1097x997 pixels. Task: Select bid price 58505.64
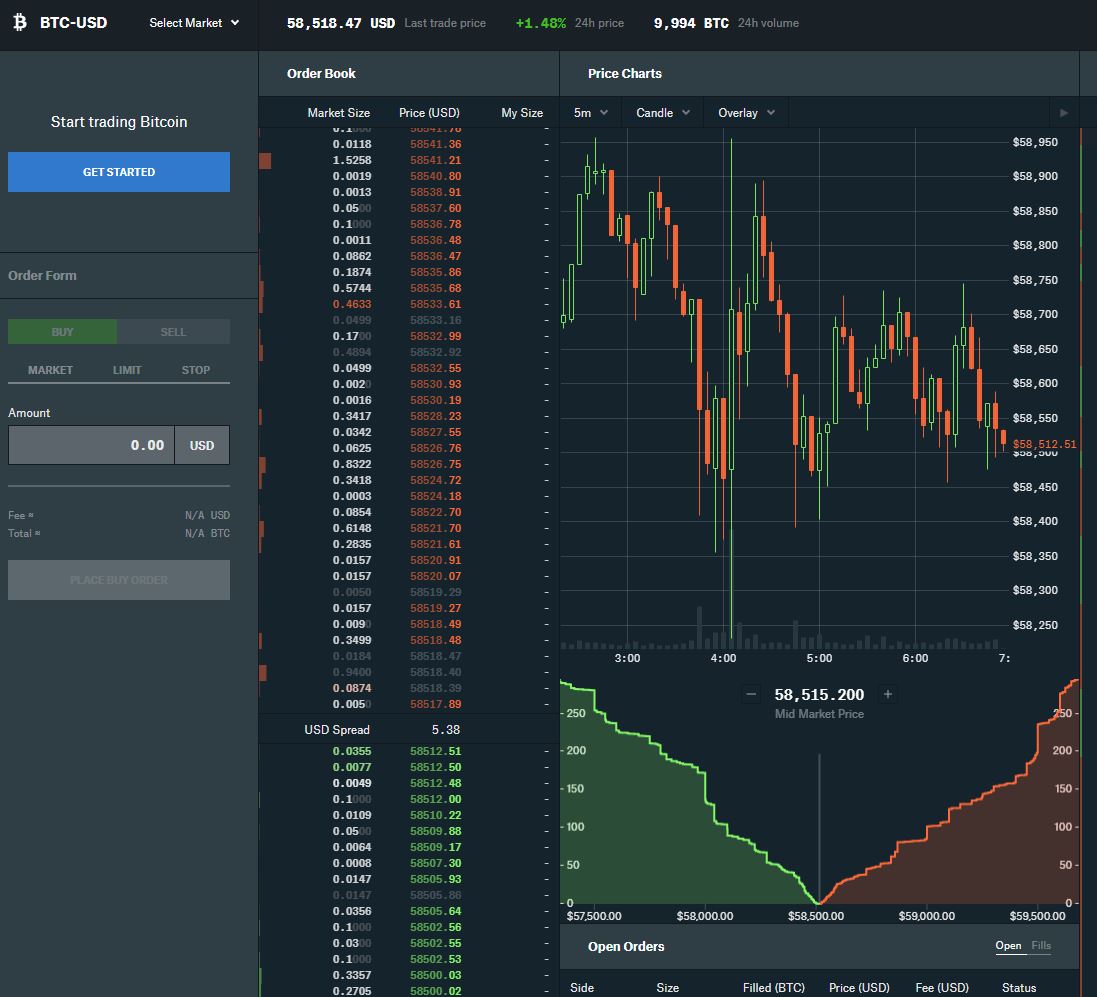tap(435, 911)
